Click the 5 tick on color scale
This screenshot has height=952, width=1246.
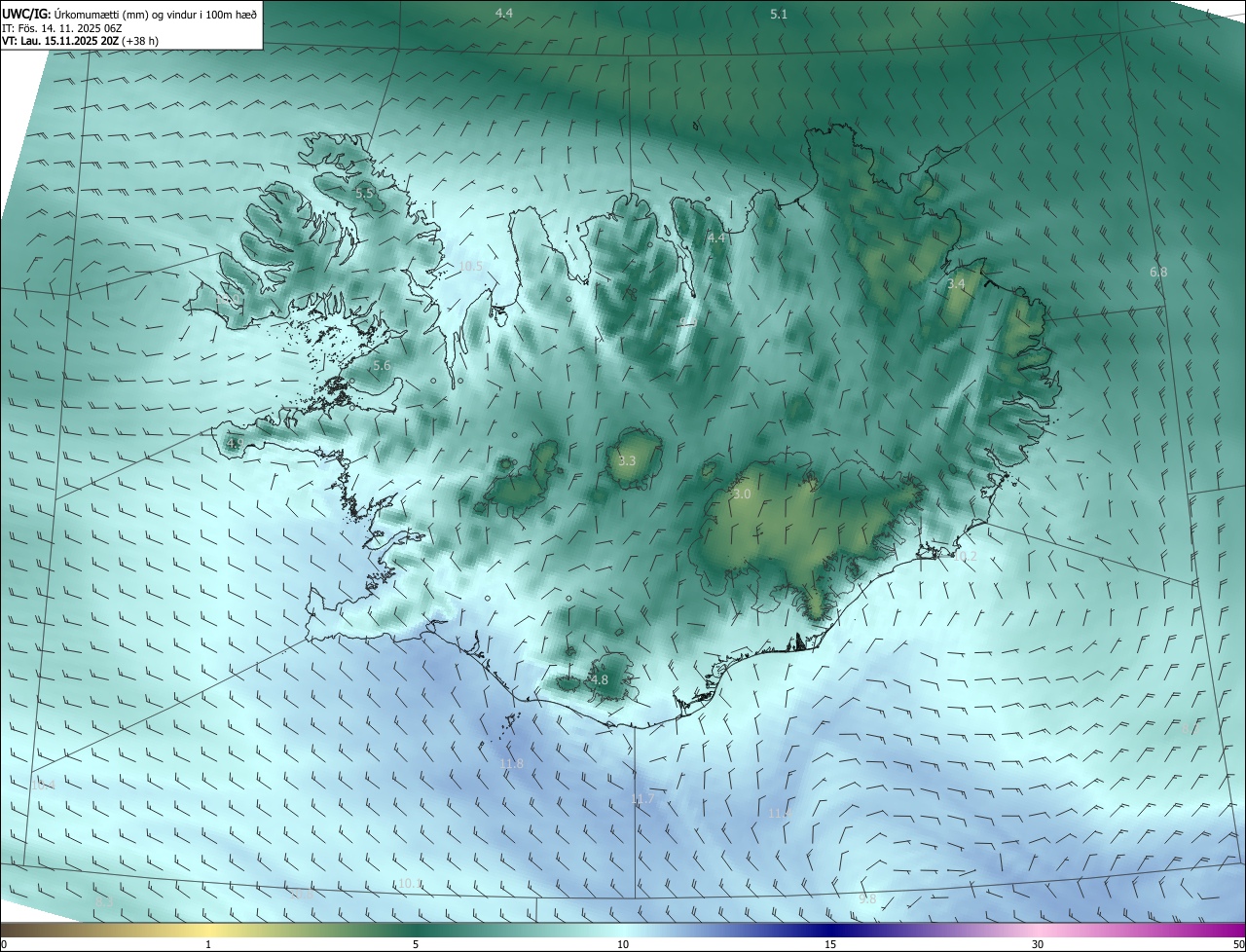tap(416, 944)
